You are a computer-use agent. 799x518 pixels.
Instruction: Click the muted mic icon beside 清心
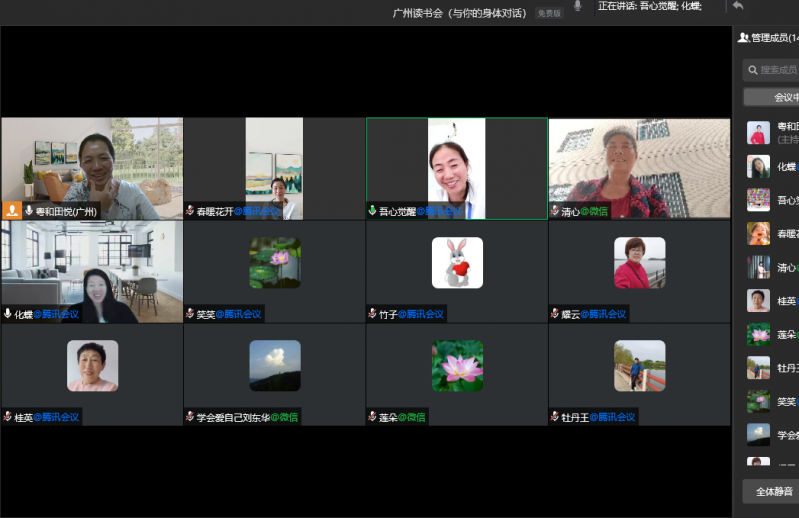tap(554, 211)
